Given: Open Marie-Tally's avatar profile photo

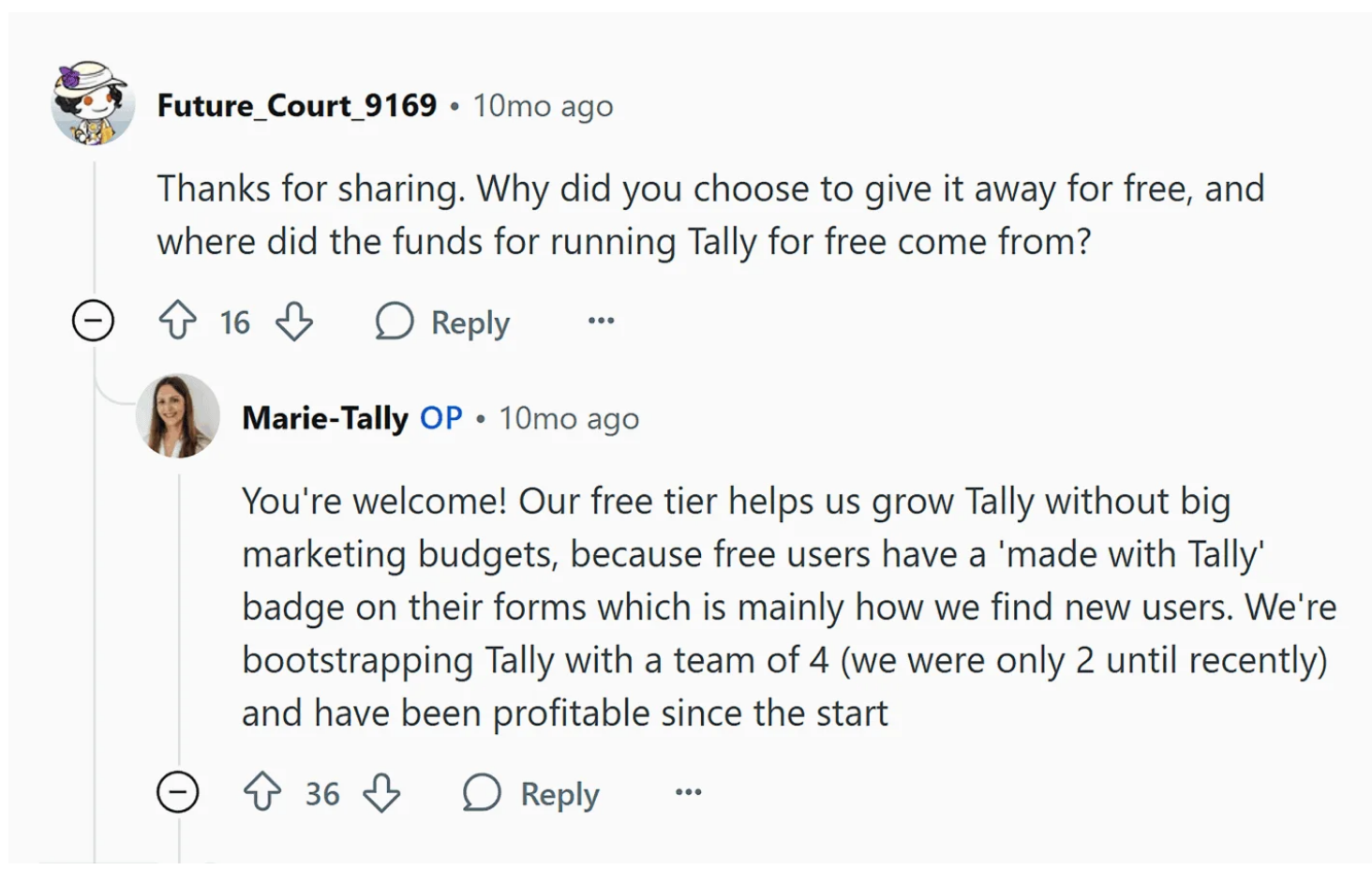Looking at the screenshot, I should [x=178, y=415].
